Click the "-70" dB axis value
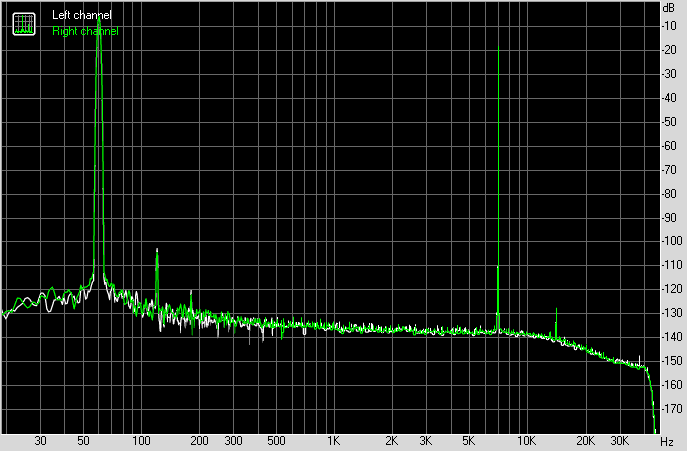687x451 pixels. [x=669, y=170]
